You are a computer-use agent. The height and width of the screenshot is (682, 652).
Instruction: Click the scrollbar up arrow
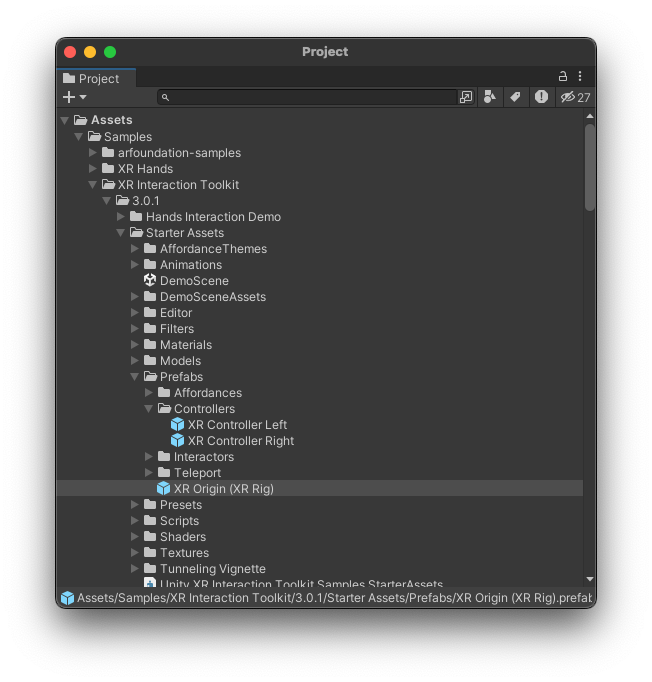pyautogui.click(x=590, y=116)
